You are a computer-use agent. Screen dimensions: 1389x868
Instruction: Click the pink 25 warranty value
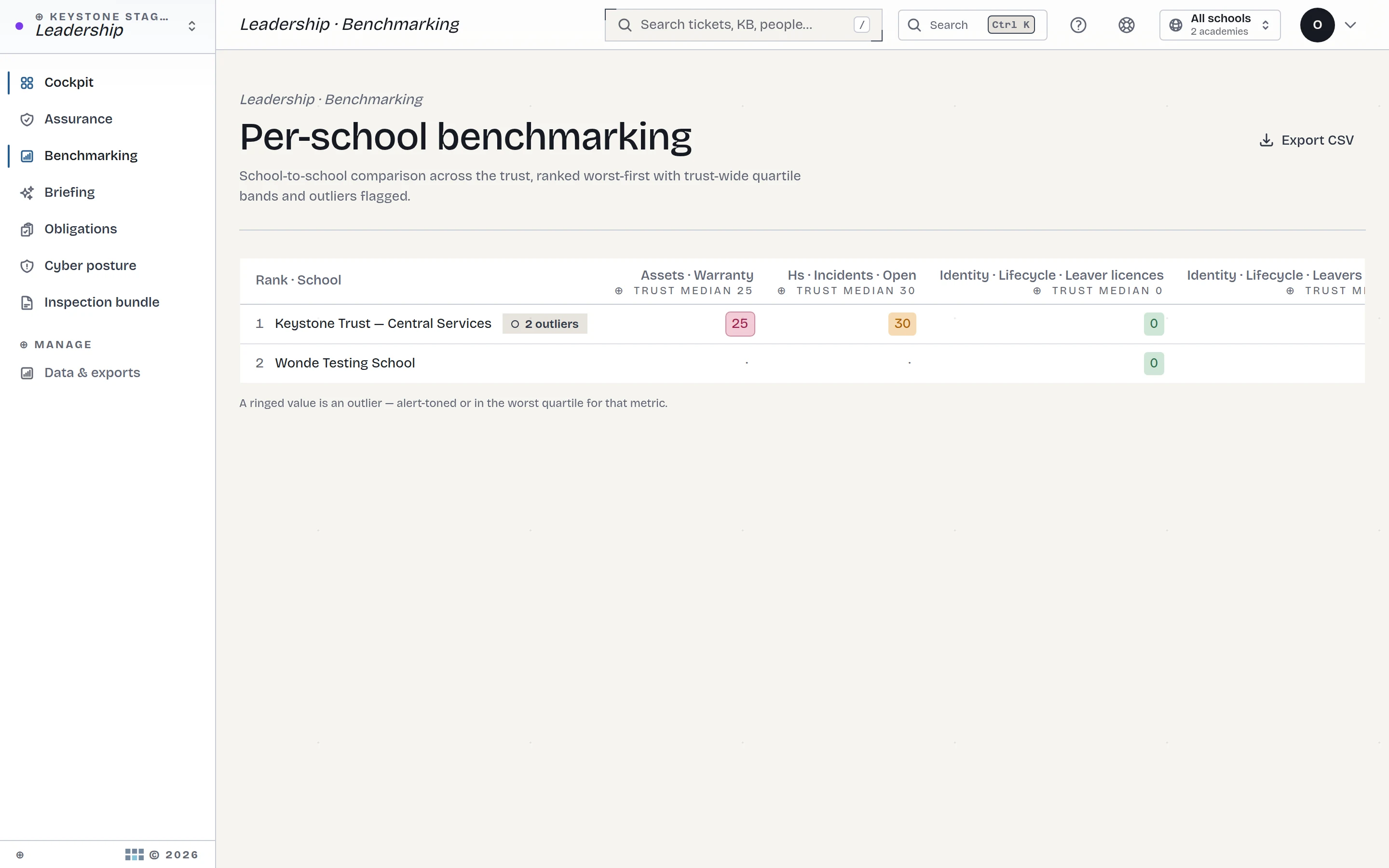tap(740, 324)
